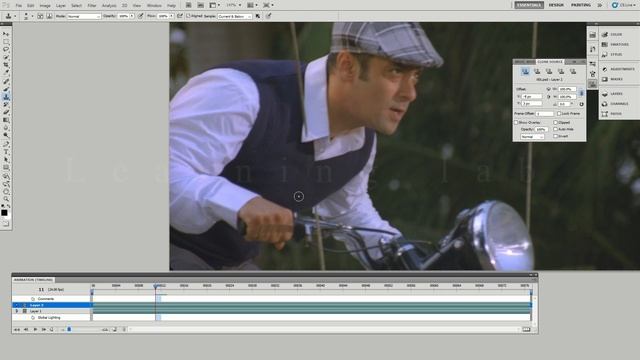Open the File menu
Image resolution: width=640 pixels, height=360 pixels.
tap(18, 6)
